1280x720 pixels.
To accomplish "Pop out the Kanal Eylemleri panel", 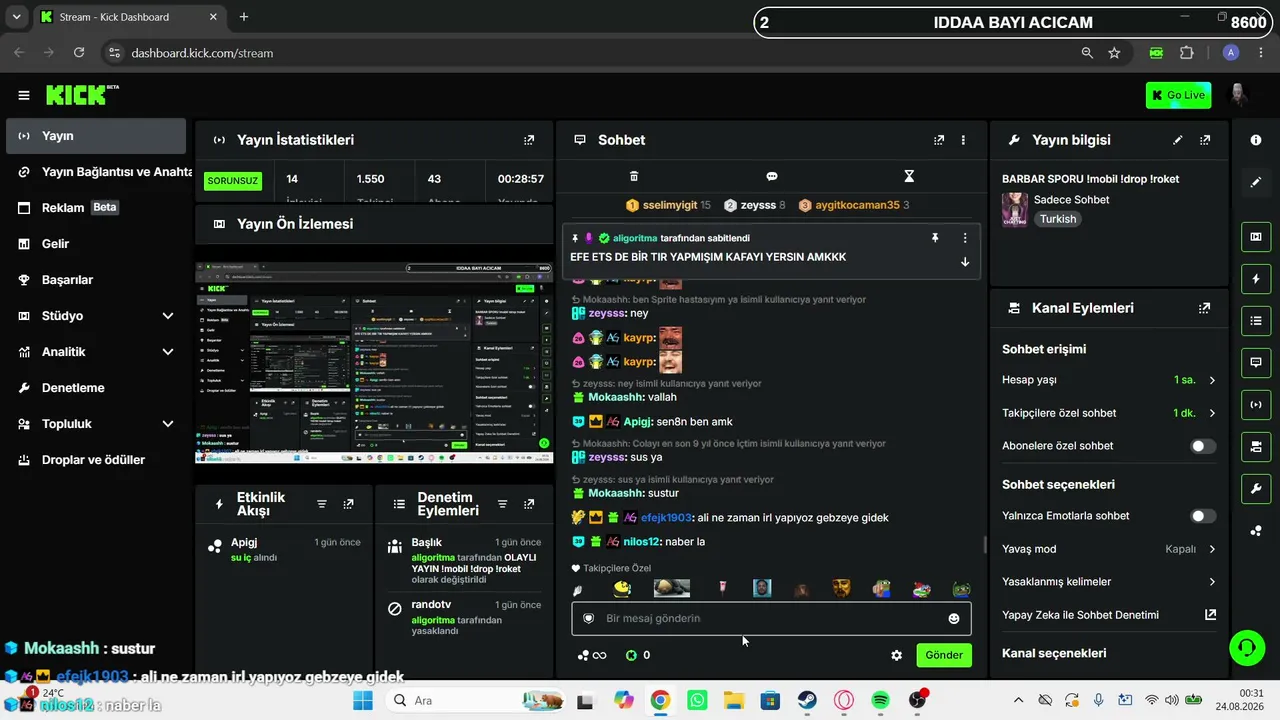I will (x=1205, y=308).
